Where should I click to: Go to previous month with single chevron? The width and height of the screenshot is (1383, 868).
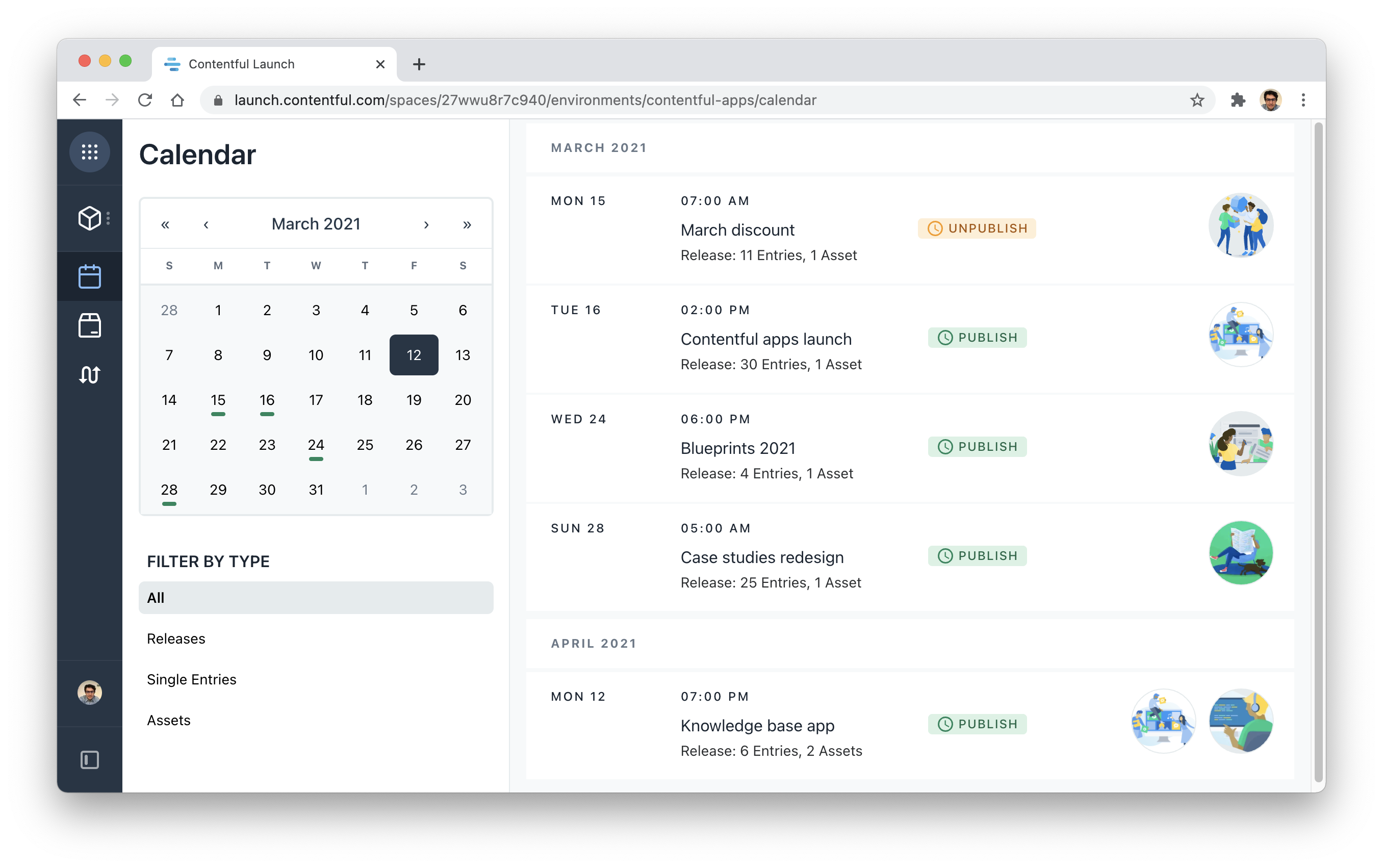tap(206, 224)
